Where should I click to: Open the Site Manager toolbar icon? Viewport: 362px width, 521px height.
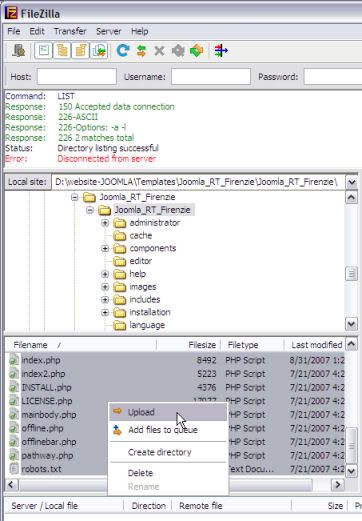coord(19,51)
